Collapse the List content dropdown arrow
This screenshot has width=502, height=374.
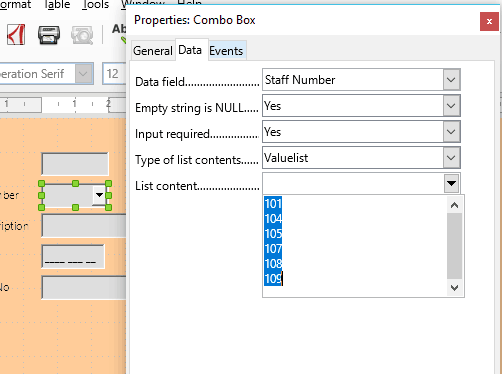pyautogui.click(x=451, y=184)
